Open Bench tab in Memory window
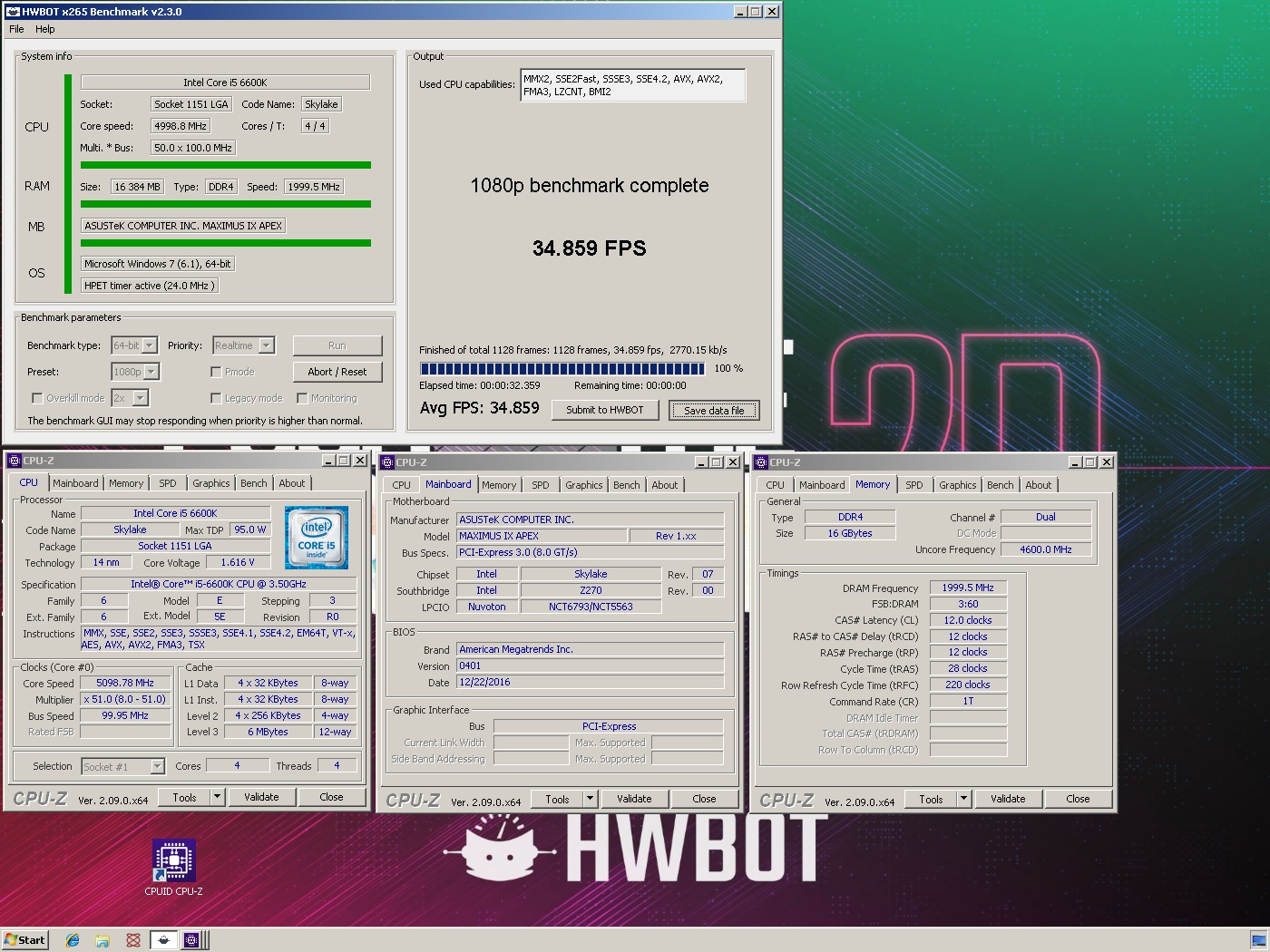 pyautogui.click(x=1001, y=485)
